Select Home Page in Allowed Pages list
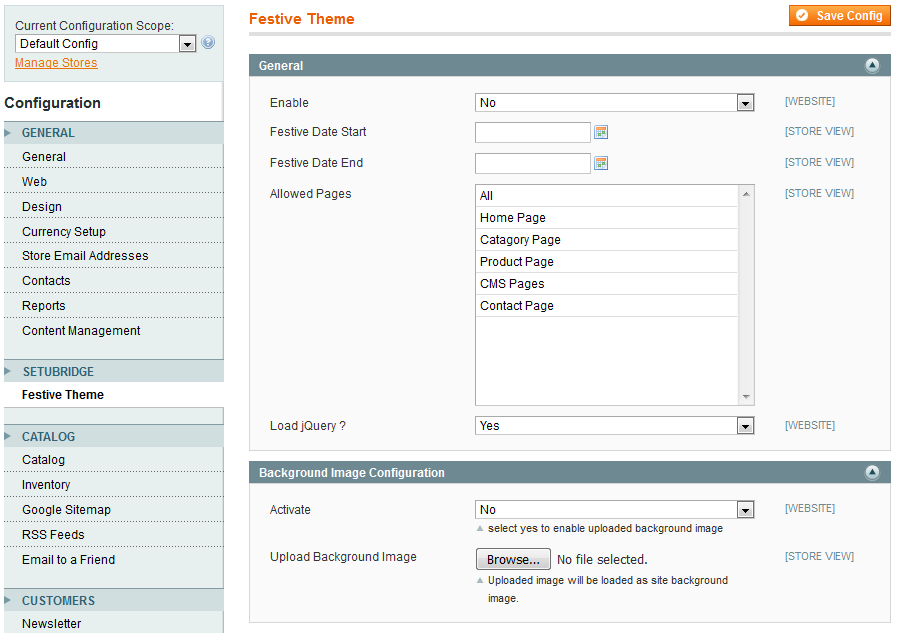Screen dimensions: 906x633 click(513, 218)
